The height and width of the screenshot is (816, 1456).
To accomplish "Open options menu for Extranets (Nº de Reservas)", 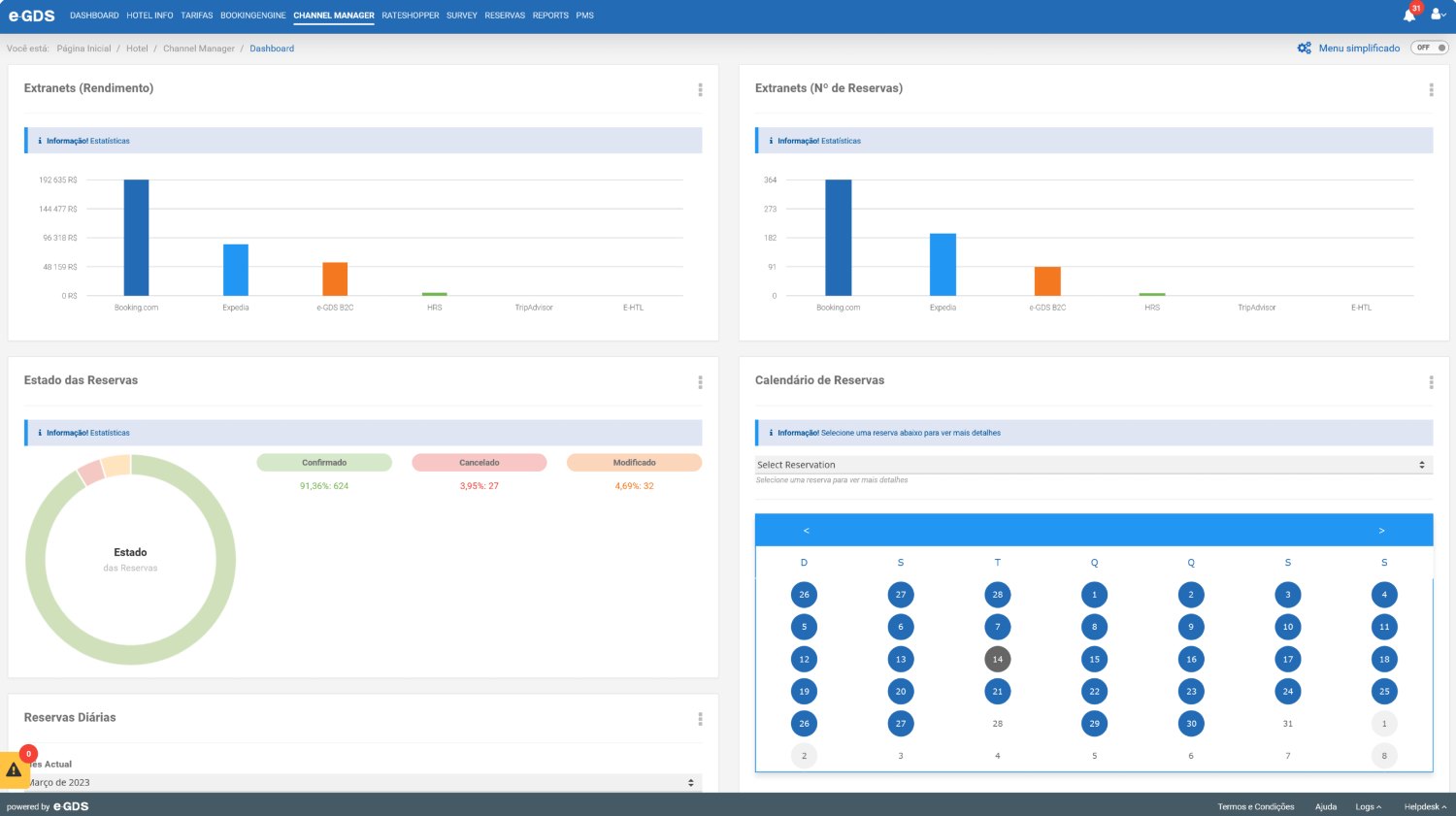I will point(1431,89).
